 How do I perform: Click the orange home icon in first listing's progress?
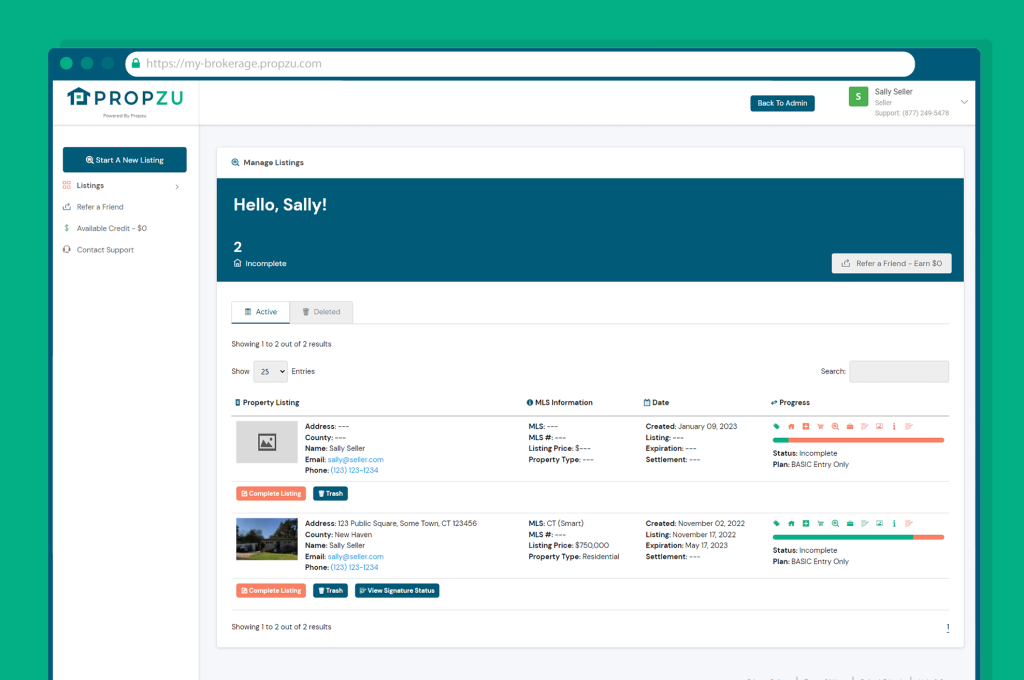[x=791, y=426]
